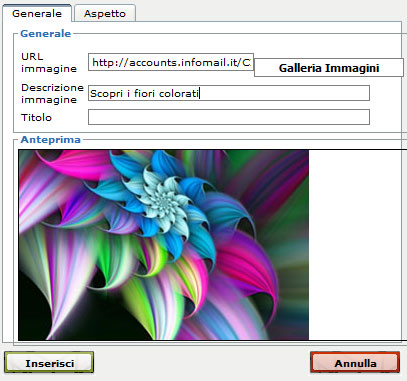Click the flower preview image
This screenshot has width=407, height=381.
click(164, 245)
